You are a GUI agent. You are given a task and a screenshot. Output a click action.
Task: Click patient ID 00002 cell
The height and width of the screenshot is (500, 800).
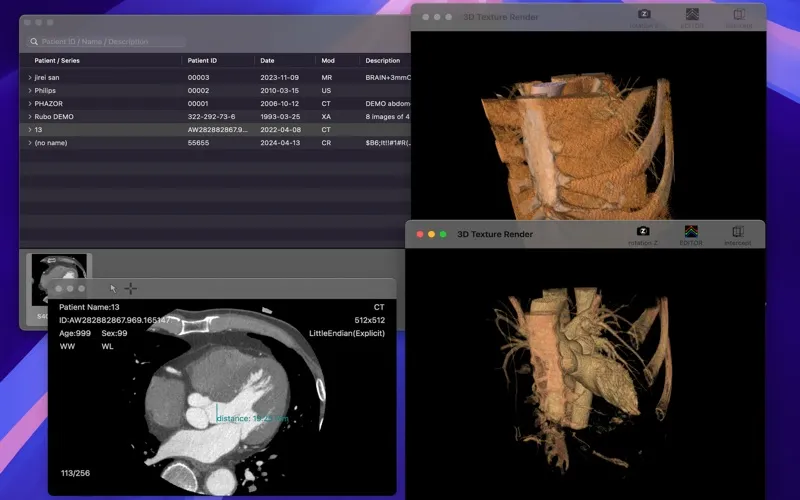198,90
